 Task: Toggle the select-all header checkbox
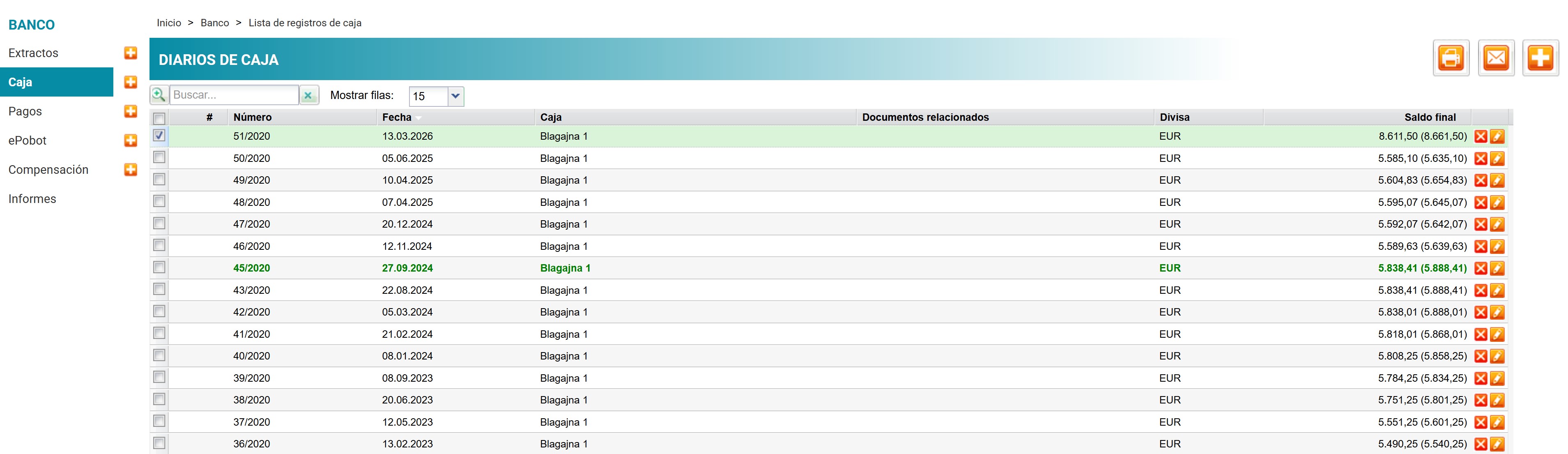click(159, 118)
